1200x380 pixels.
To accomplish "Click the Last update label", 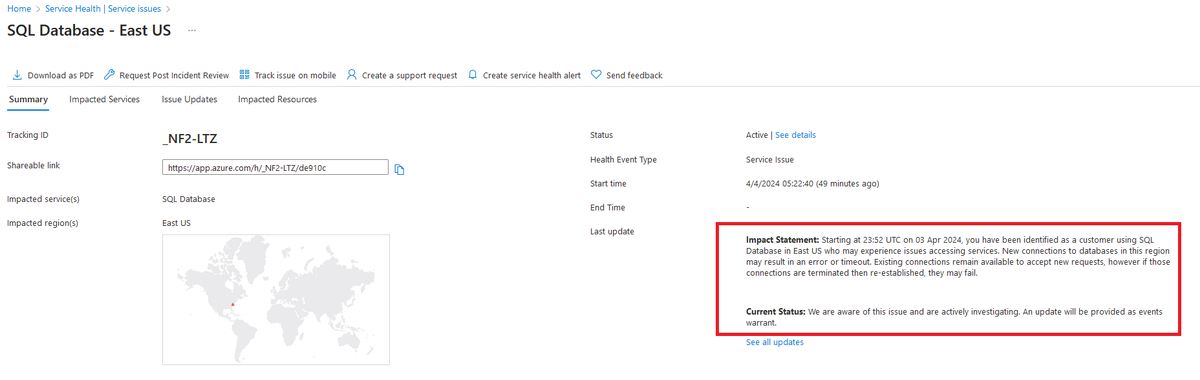I will (612, 232).
